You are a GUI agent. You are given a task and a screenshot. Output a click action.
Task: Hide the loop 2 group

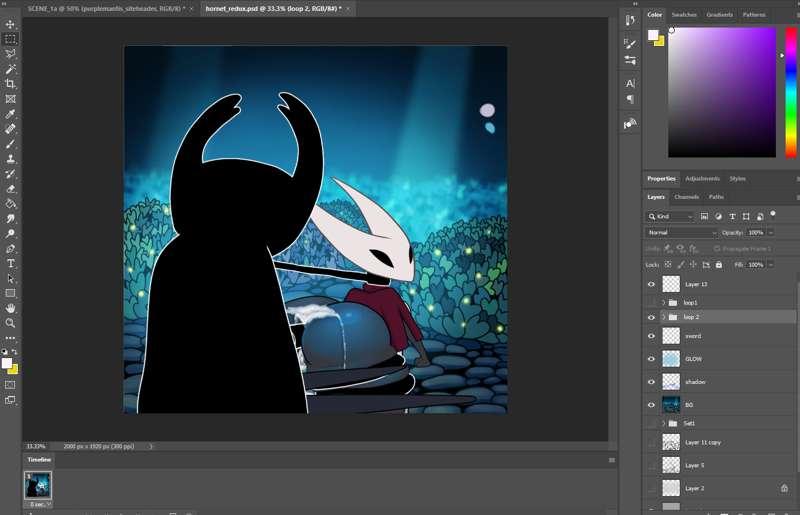point(651,317)
